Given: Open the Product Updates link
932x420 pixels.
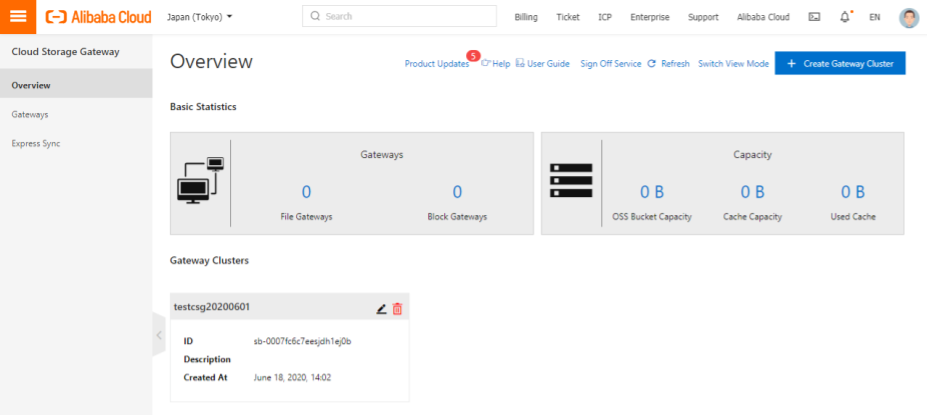Looking at the screenshot, I should (437, 64).
